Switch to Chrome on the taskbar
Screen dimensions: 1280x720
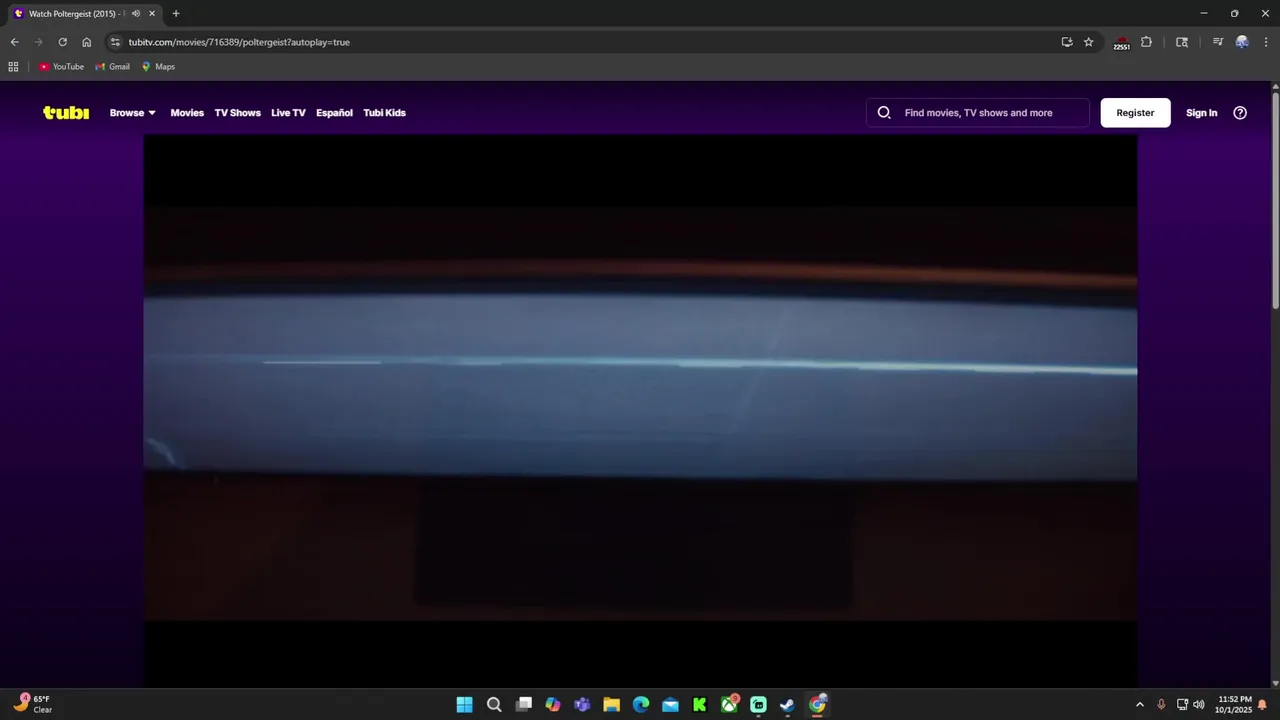click(x=817, y=705)
